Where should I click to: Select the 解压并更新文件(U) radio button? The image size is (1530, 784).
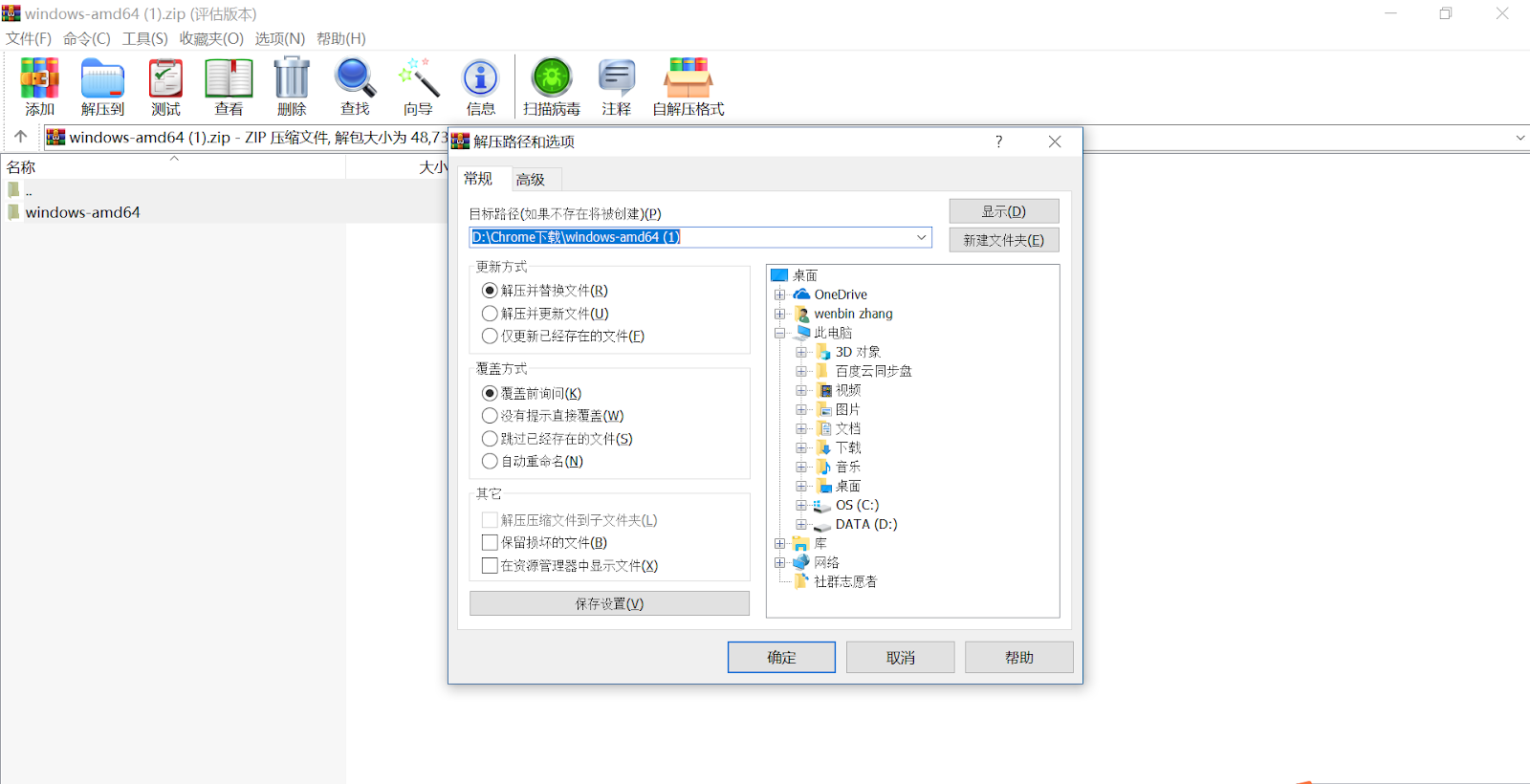coord(490,314)
